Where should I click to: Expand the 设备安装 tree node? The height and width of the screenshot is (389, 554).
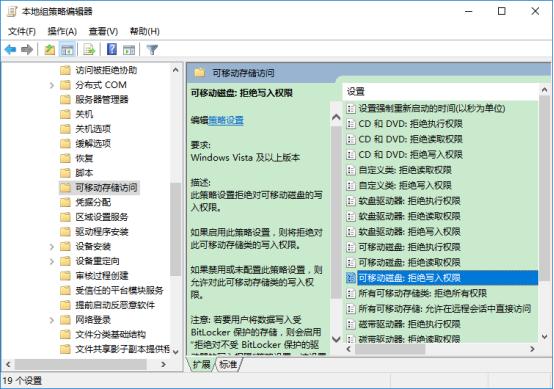[52, 247]
